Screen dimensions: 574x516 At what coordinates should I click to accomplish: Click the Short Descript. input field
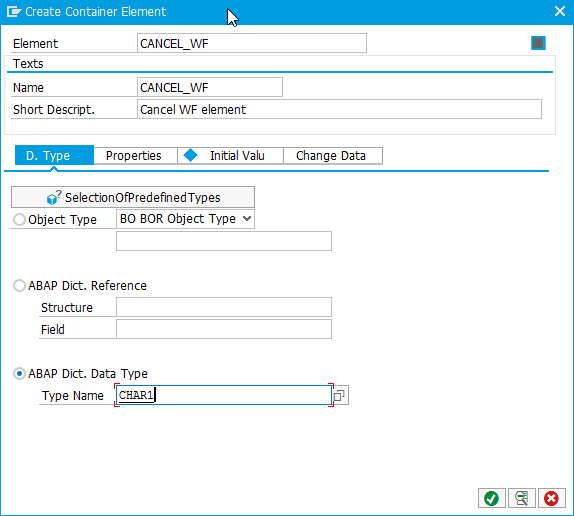click(339, 109)
